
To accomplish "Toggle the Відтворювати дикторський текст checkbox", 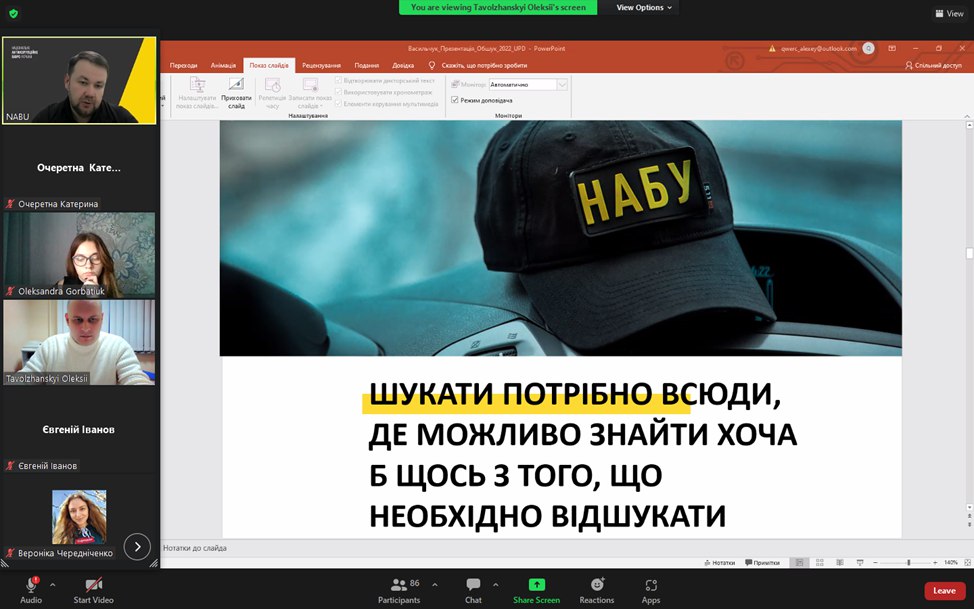I will (339, 80).
